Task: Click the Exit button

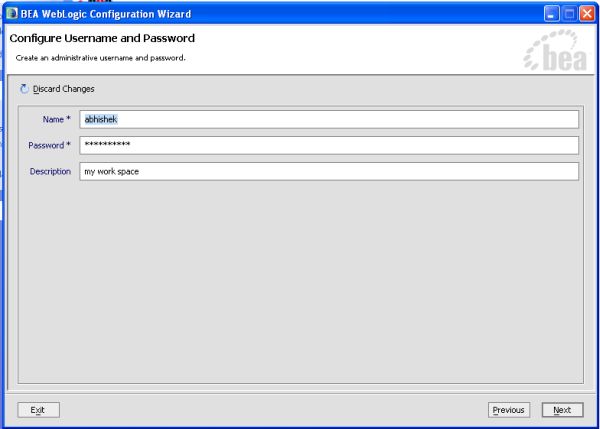Action: pyautogui.click(x=38, y=410)
